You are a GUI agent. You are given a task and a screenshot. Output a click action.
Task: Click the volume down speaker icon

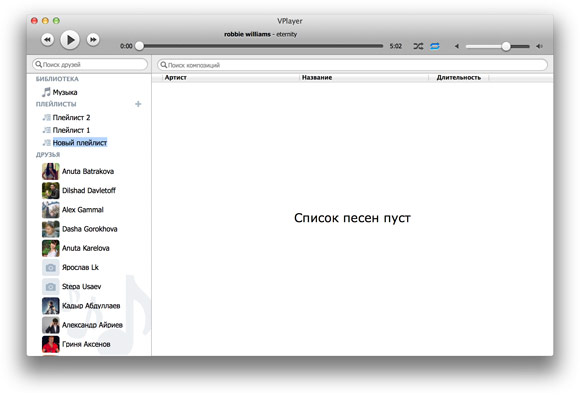coord(457,46)
